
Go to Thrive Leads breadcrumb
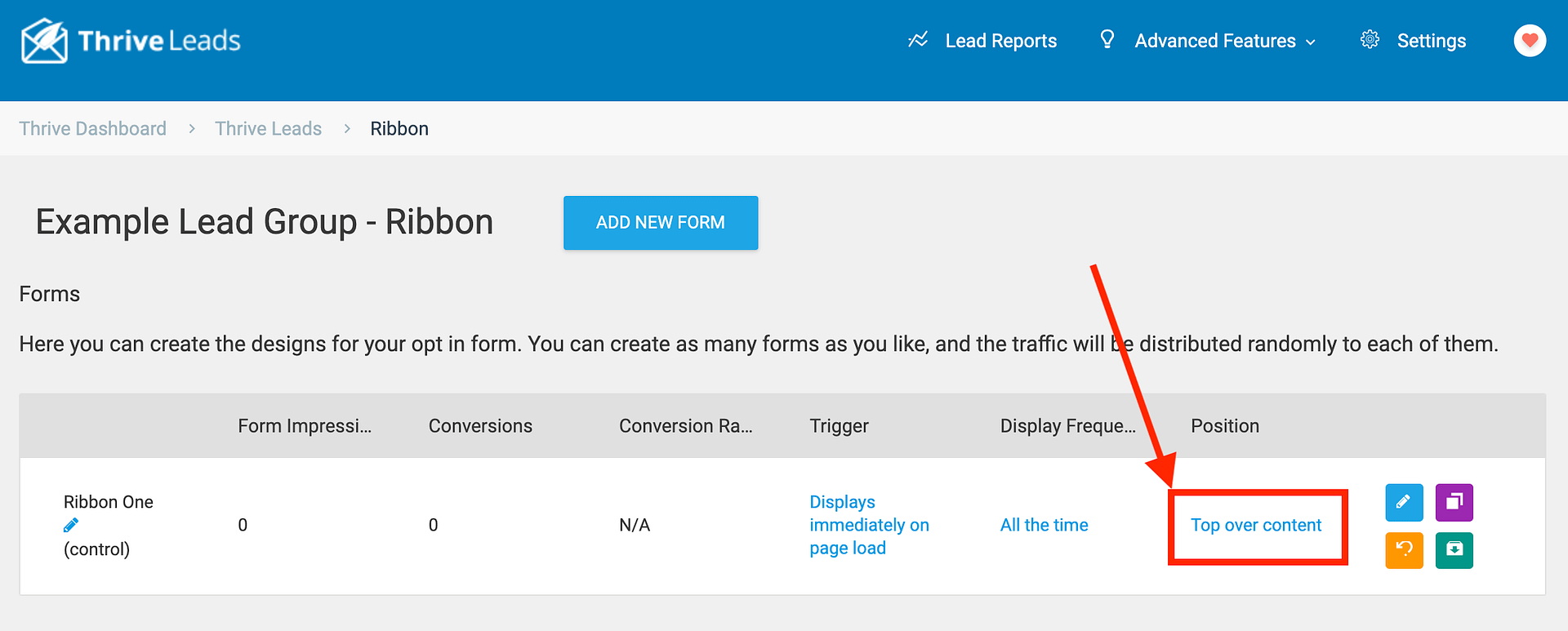coord(268,129)
